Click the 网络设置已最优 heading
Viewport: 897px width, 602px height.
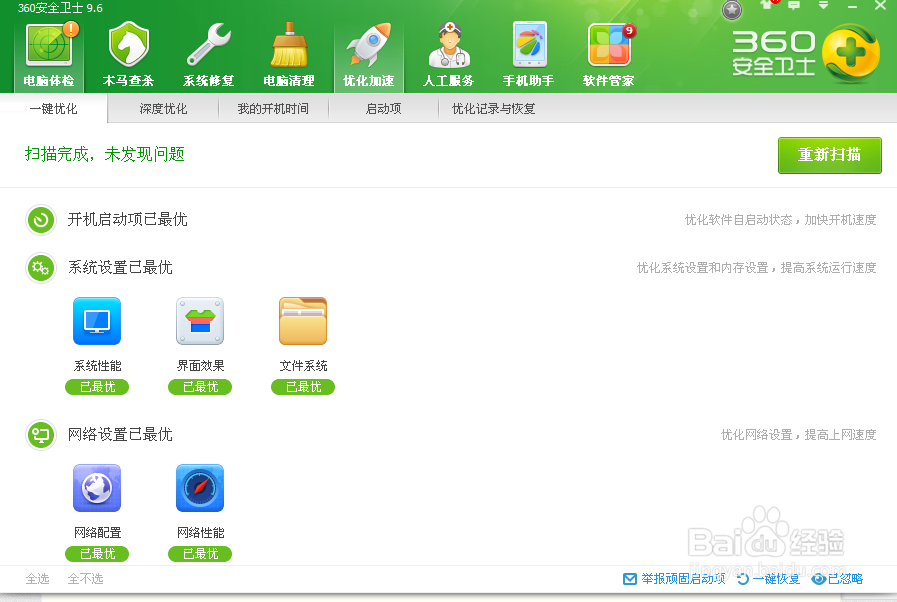coord(120,435)
